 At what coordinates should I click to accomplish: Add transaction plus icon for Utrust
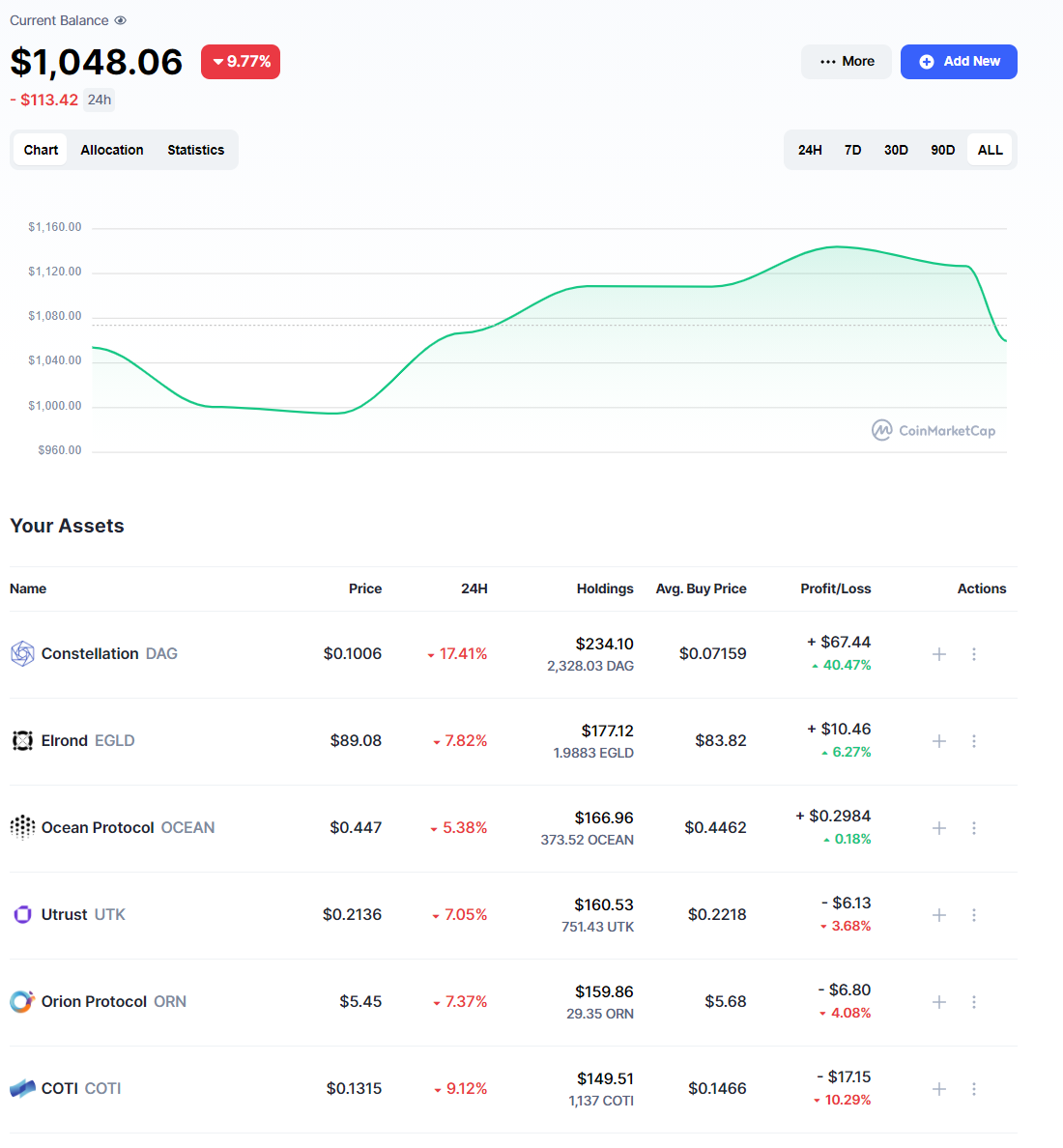pyautogui.click(x=939, y=915)
